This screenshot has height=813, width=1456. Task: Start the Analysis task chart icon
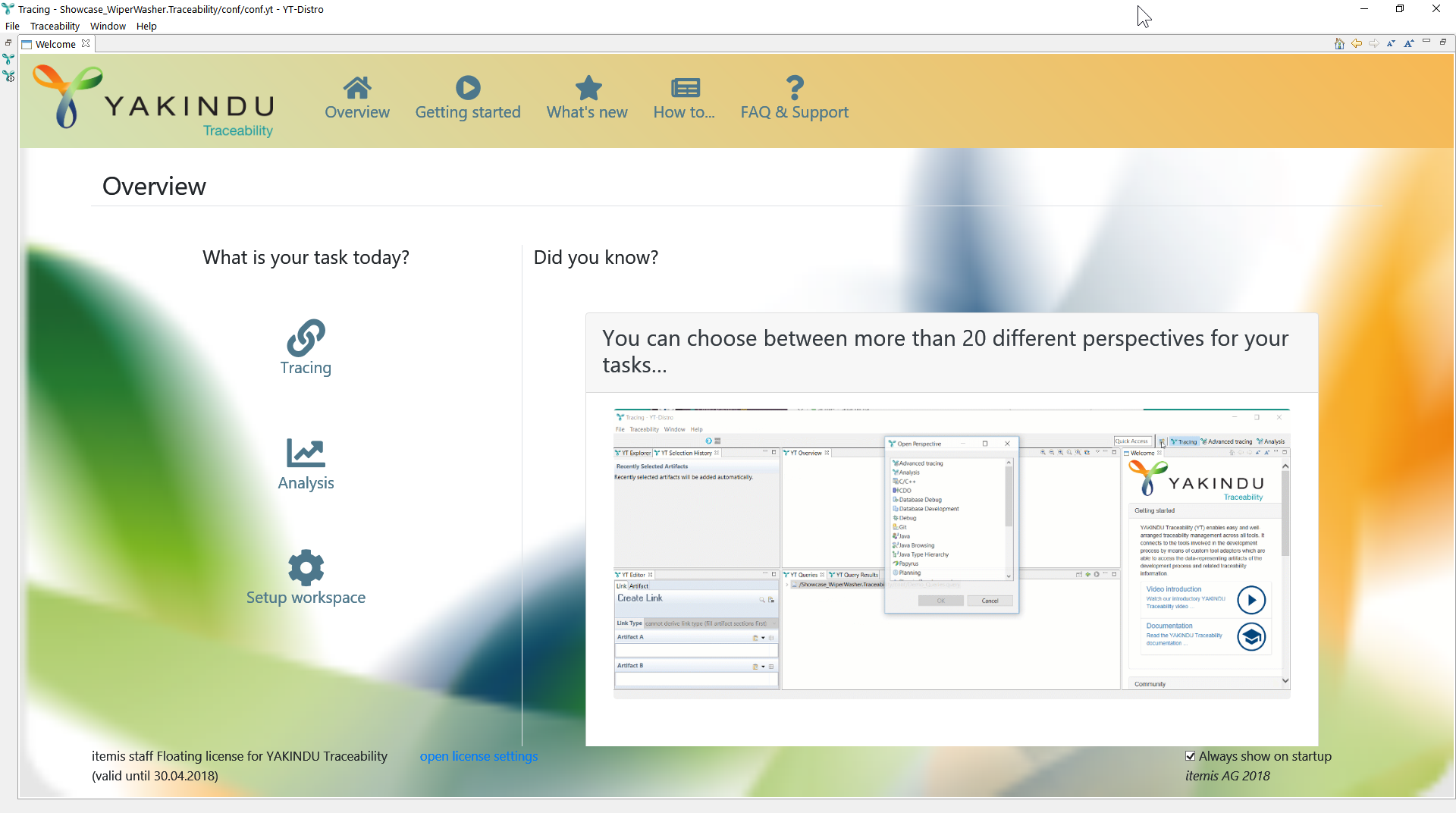coord(306,453)
